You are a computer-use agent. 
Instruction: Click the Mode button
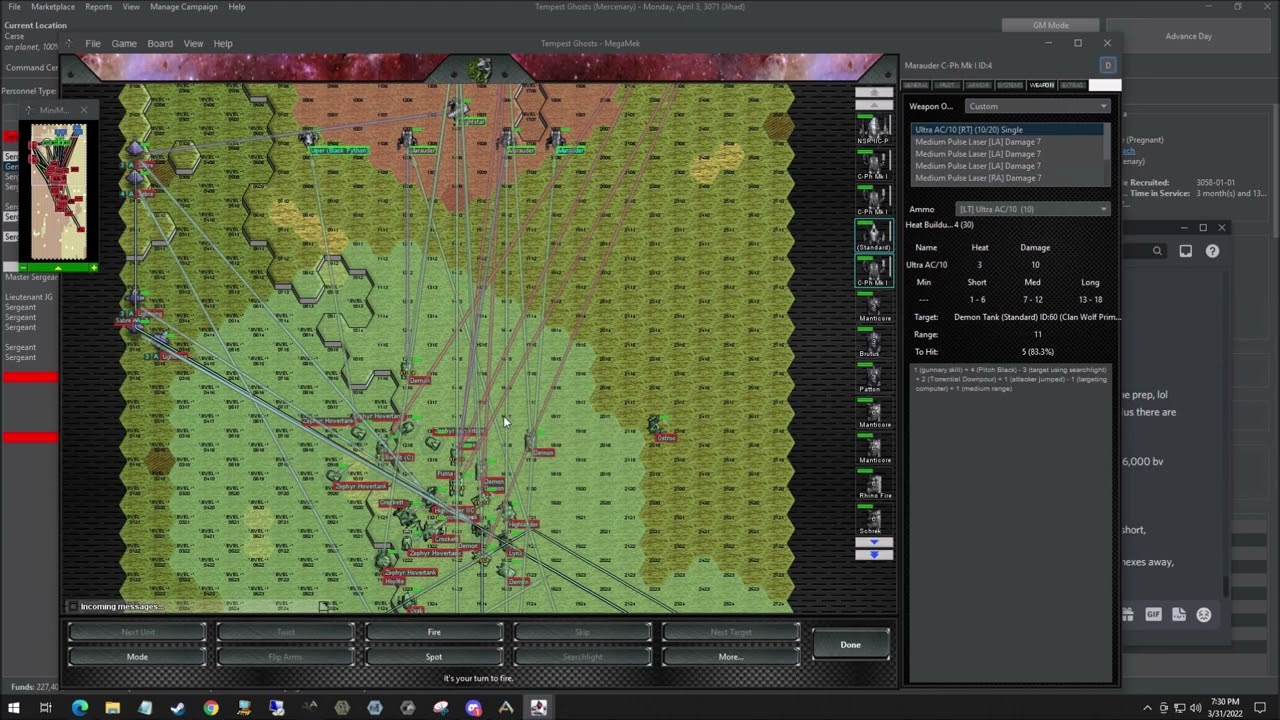[x=137, y=657]
